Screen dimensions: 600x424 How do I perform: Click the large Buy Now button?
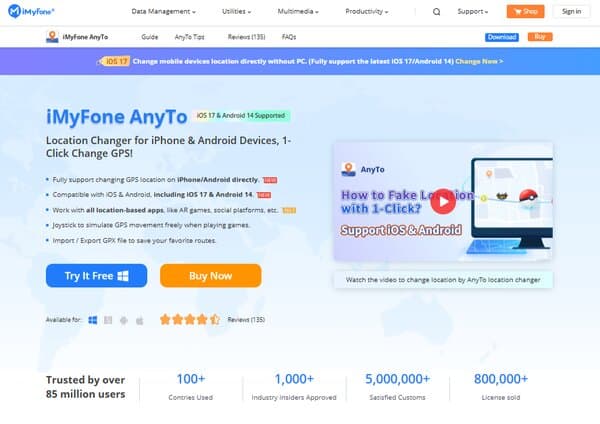click(x=210, y=276)
